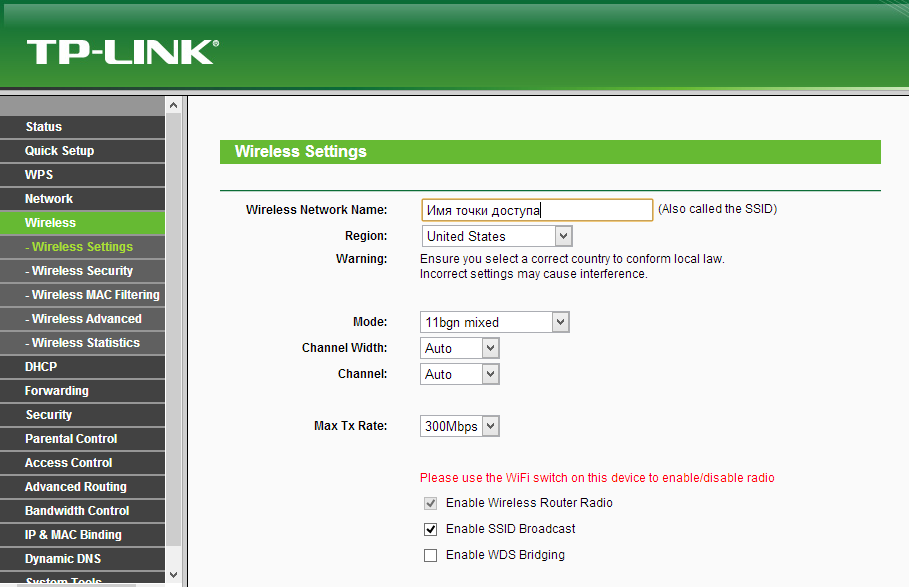This screenshot has height=587, width=909.
Task: Click the Enable Wireless Router Radio checkbox
Action: click(x=431, y=503)
